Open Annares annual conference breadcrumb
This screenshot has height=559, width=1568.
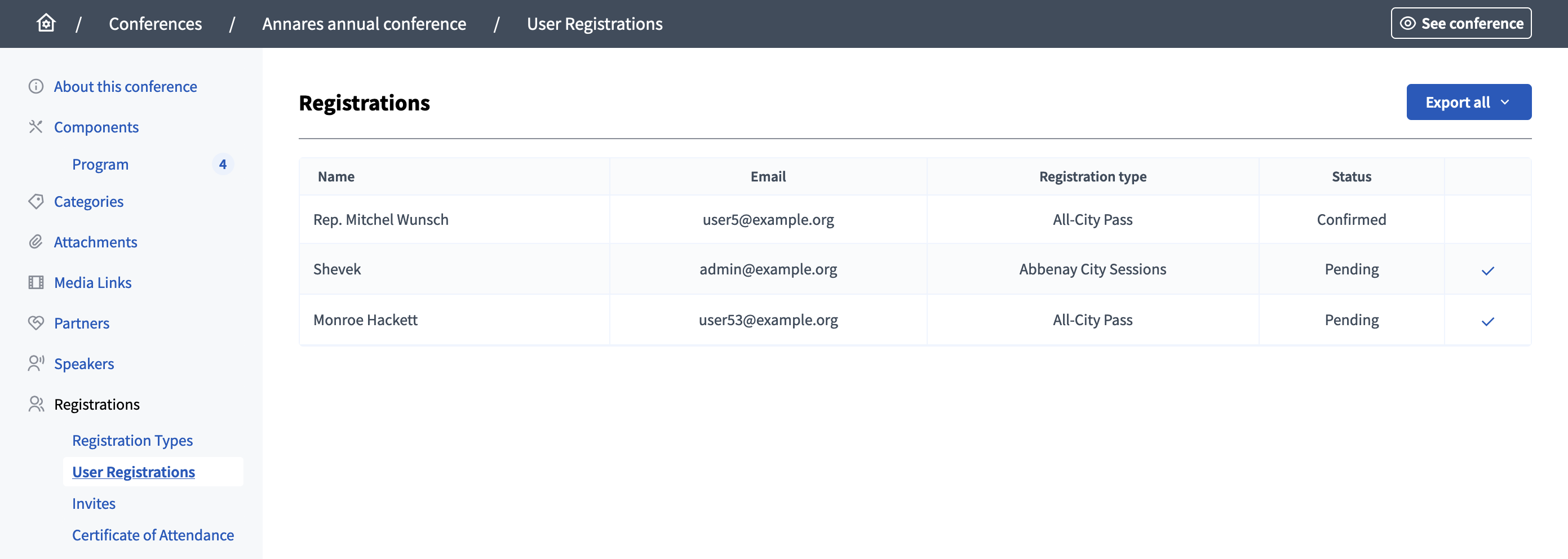(364, 24)
